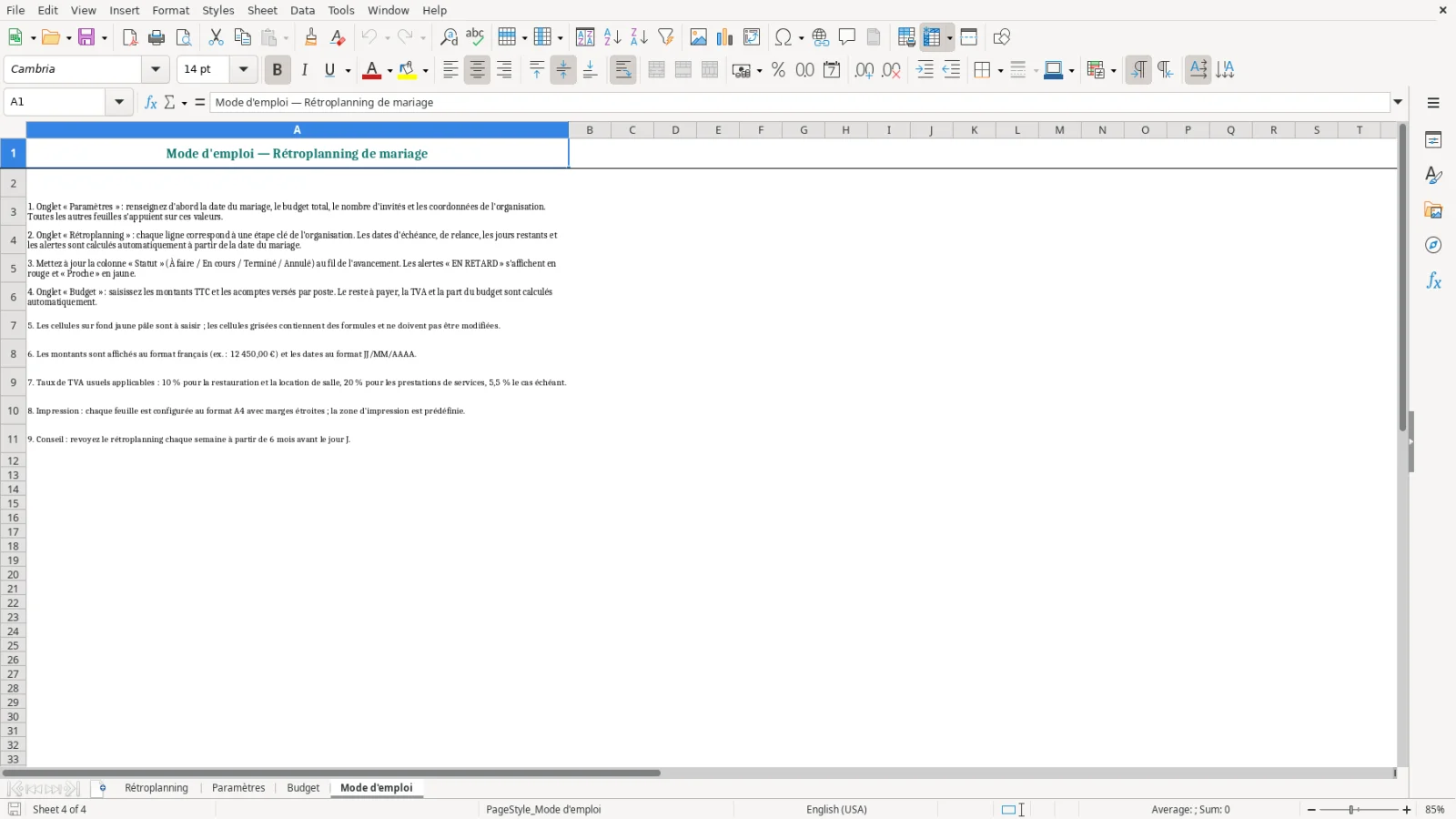Insert Hyperlink icon
The height and width of the screenshot is (819, 1456).
point(821,37)
